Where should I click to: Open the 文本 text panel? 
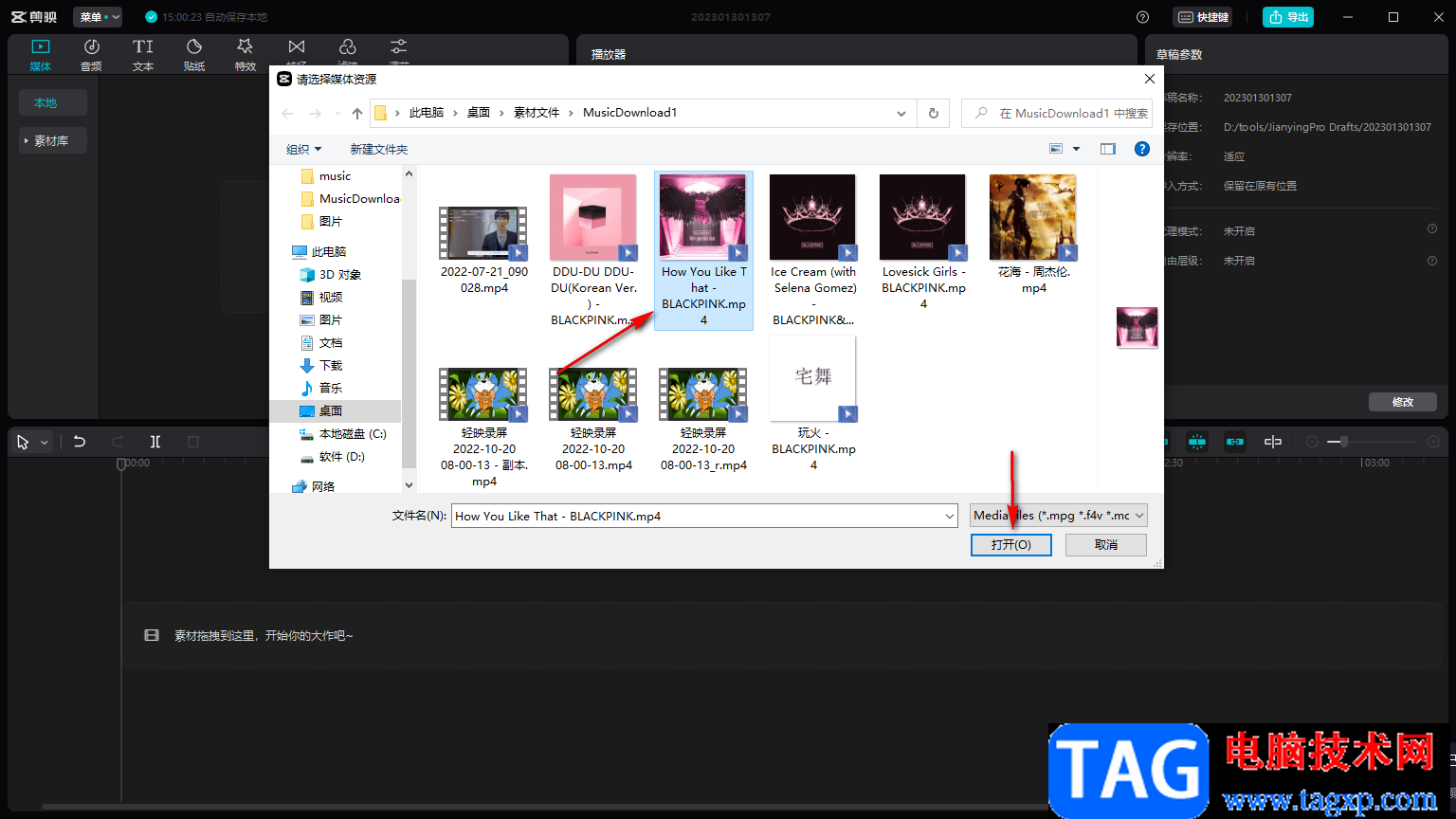tap(143, 55)
